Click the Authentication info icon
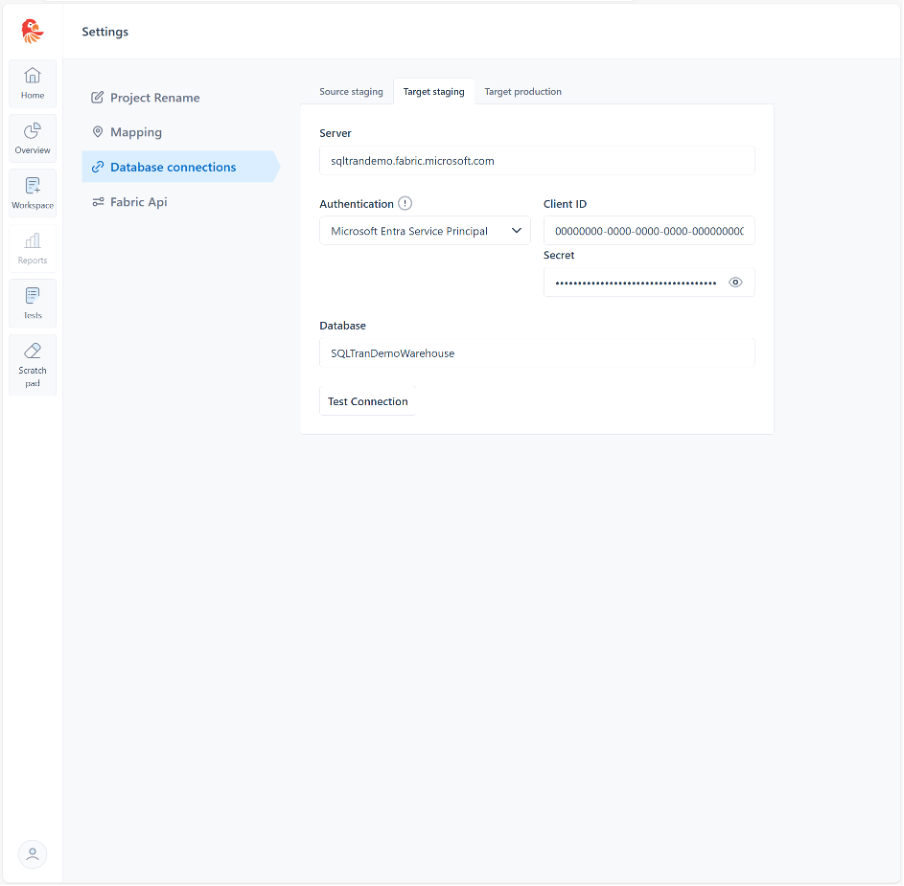Image resolution: width=904 pixels, height=886 pixels. coord(405,203)
